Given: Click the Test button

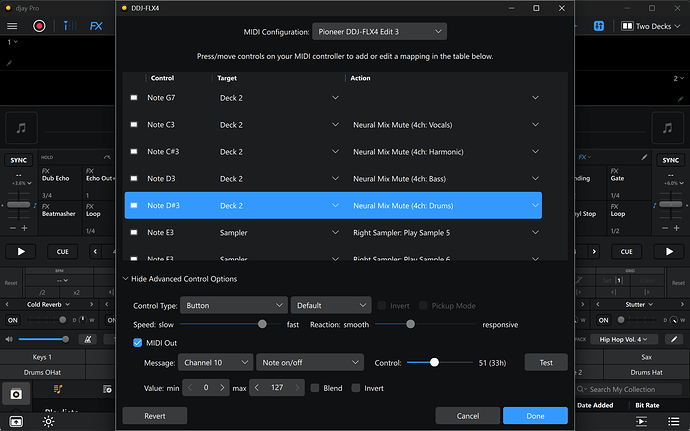Looking at the screenshot, I should [x=546, y=362].
